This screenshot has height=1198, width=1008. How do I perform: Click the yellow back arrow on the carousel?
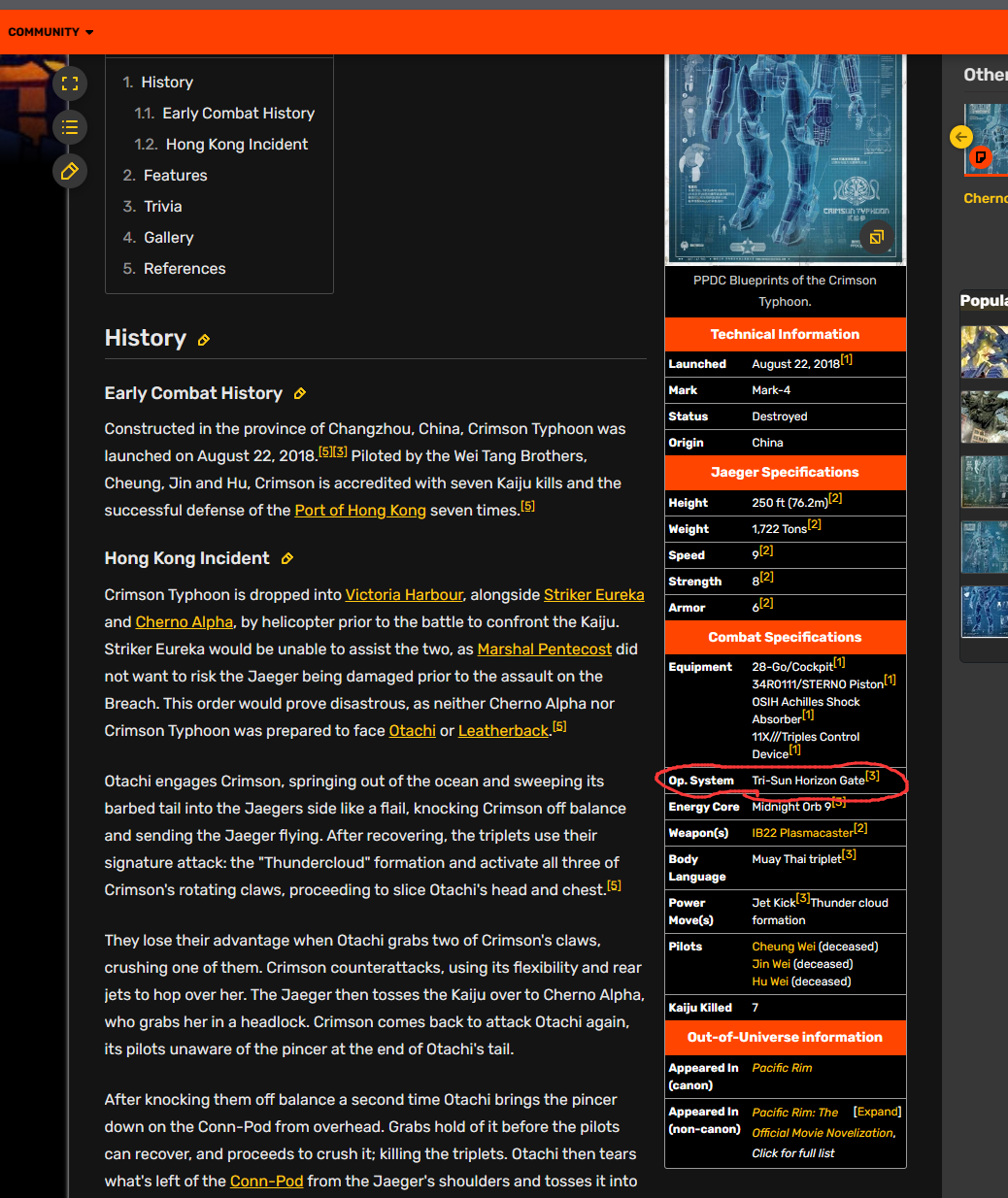pyautogui.click(x=960, y=137)
